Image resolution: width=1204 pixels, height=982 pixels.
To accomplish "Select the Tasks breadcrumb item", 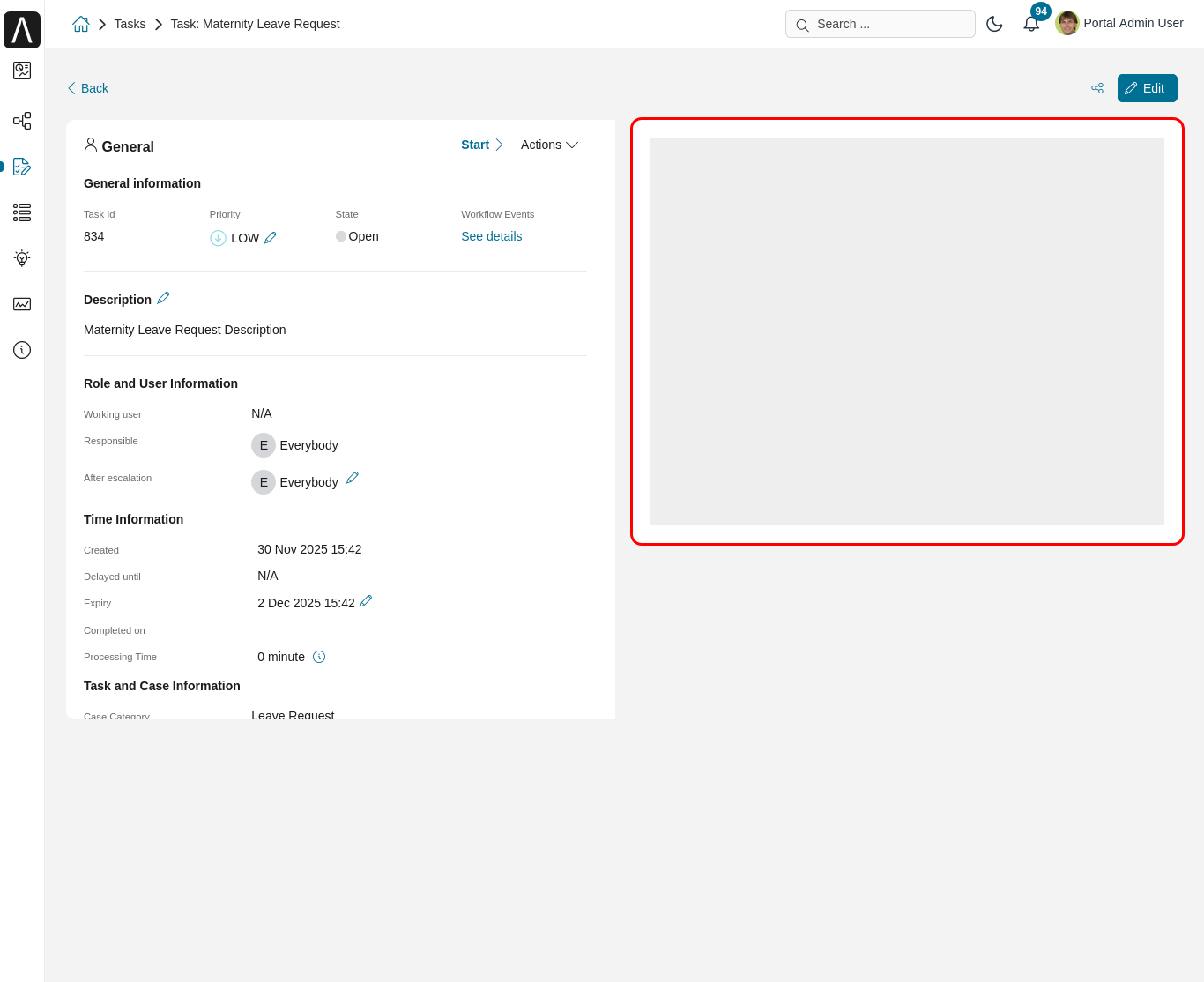I will pos(130,24).
